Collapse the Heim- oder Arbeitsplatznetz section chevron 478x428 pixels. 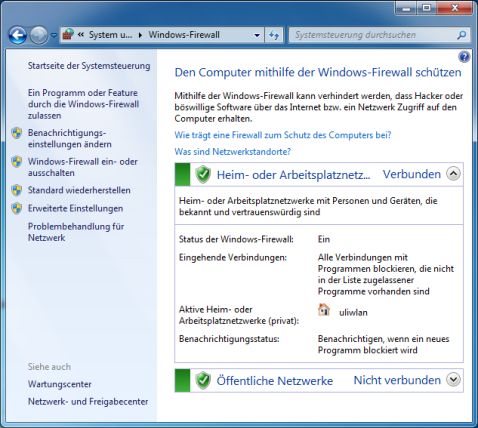453,174
